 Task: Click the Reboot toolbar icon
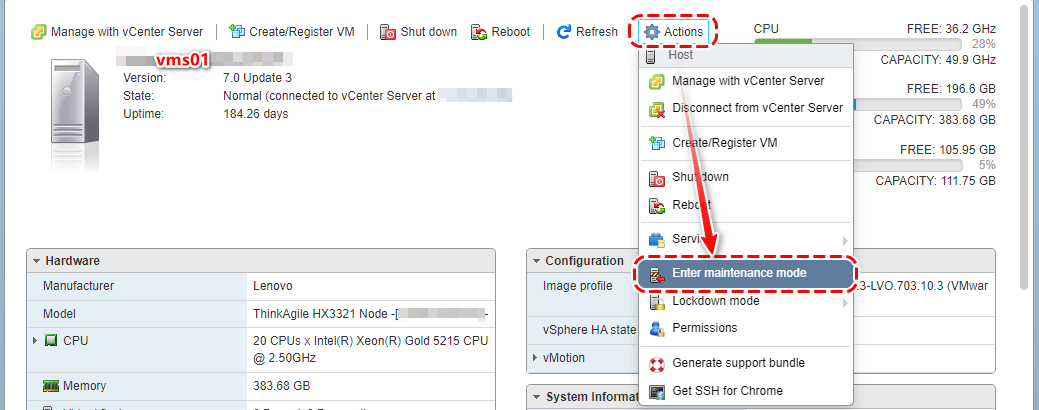tap(479, 32)
